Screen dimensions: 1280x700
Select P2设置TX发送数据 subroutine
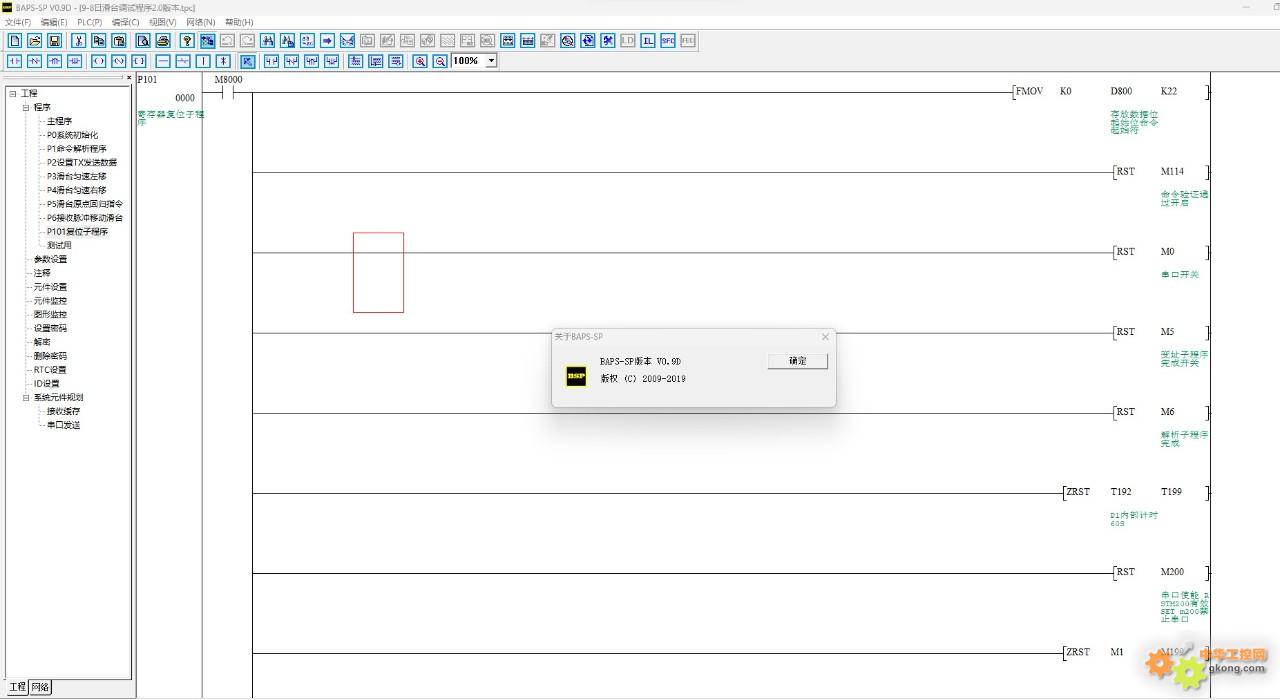point(81,162)
